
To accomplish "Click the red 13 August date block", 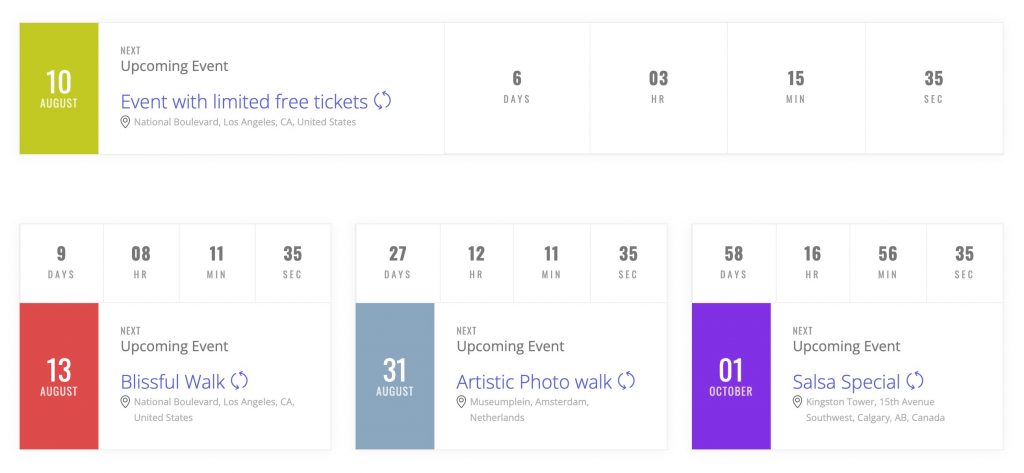I will [x=59, y=376].
